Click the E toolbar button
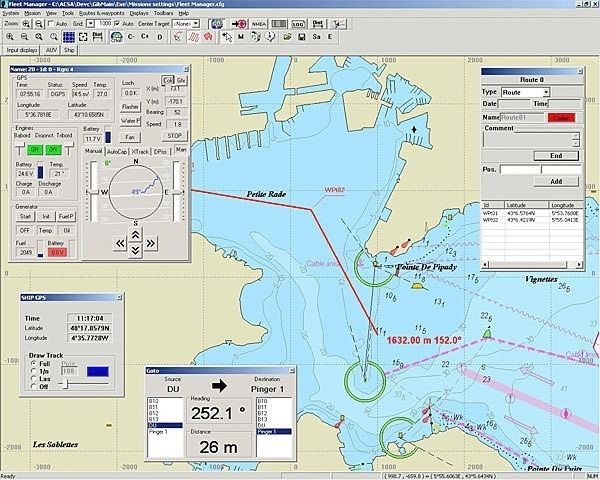600x480 pixels. coord(329,37)
